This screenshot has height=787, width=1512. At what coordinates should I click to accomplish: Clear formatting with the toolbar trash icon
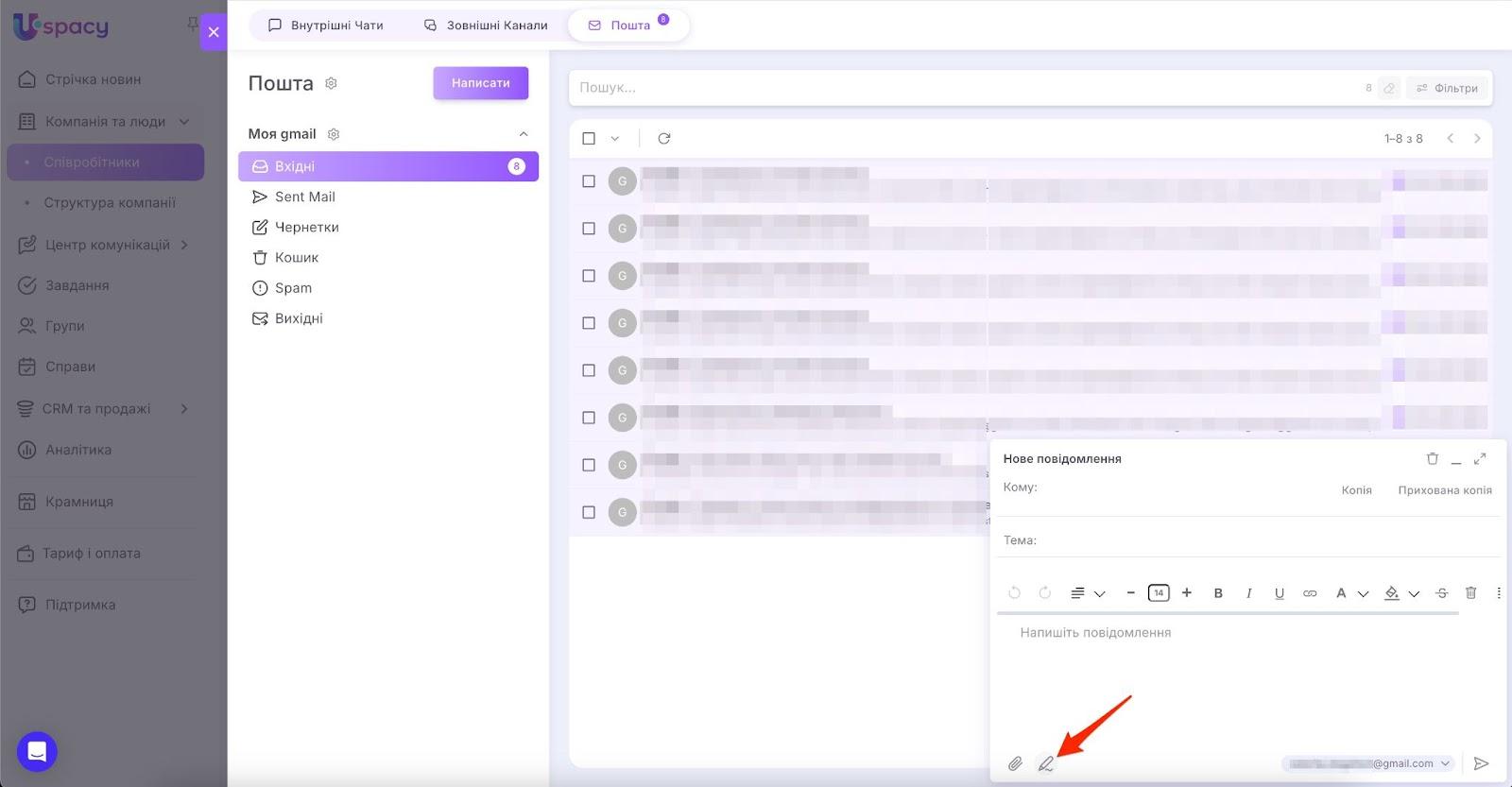click(1470, 593)
